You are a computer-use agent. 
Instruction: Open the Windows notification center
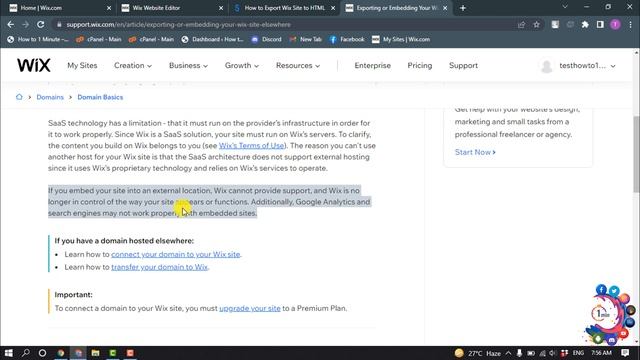(x=625, y=353)
